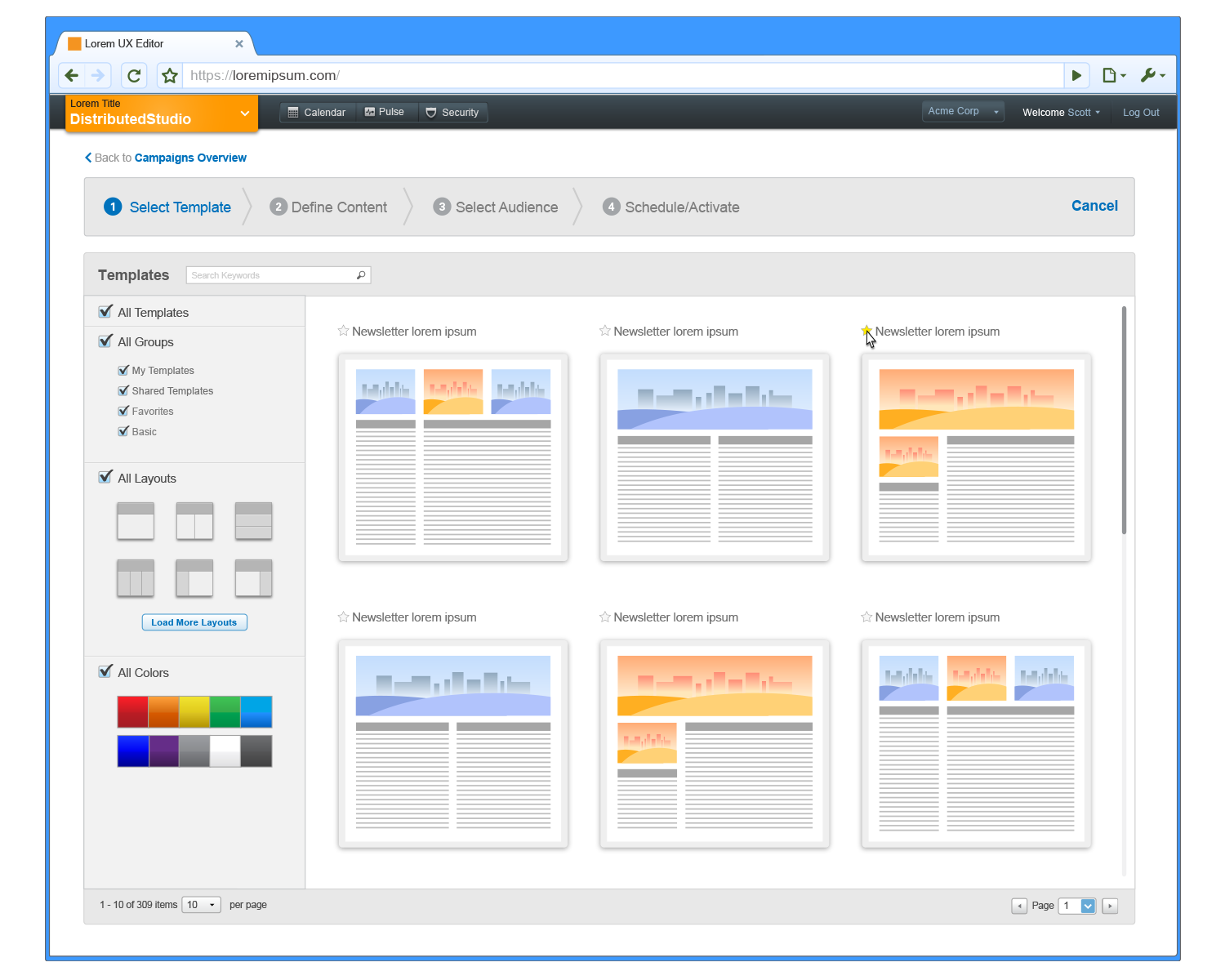
Task: Open the Acme Corp dropdown
Action: [963, 111]
